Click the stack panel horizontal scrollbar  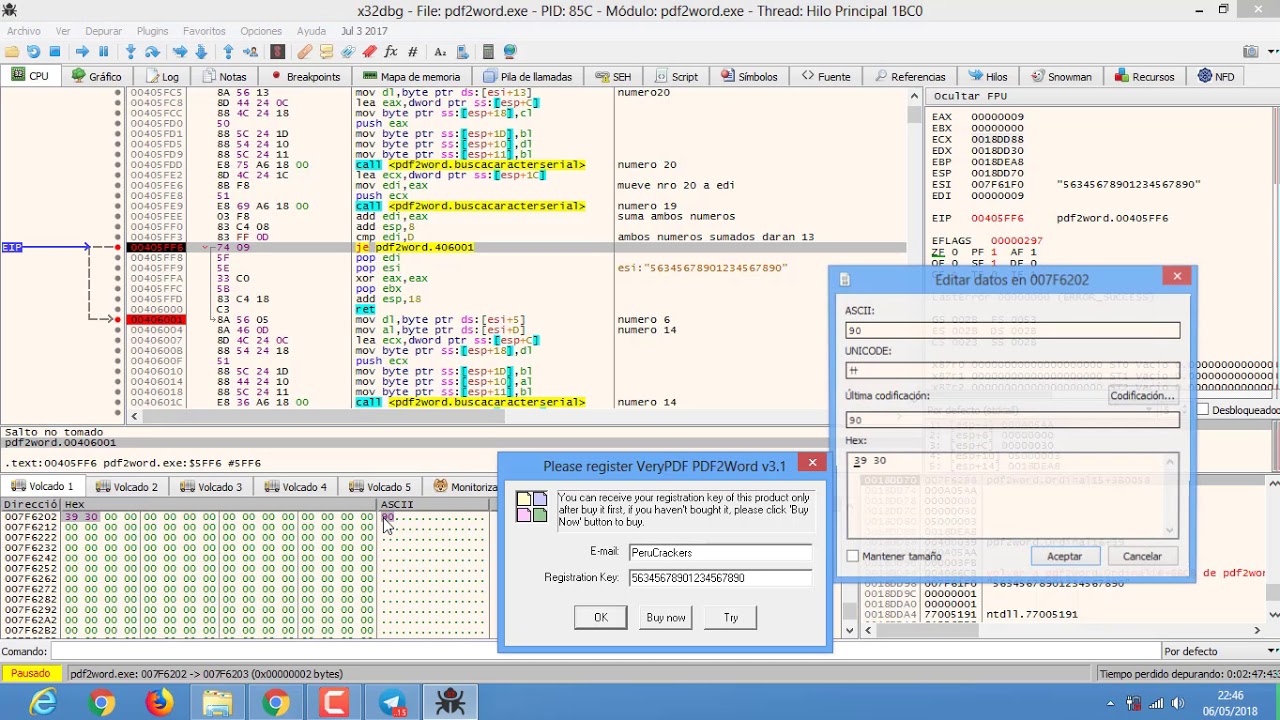tap(1061, 630)
